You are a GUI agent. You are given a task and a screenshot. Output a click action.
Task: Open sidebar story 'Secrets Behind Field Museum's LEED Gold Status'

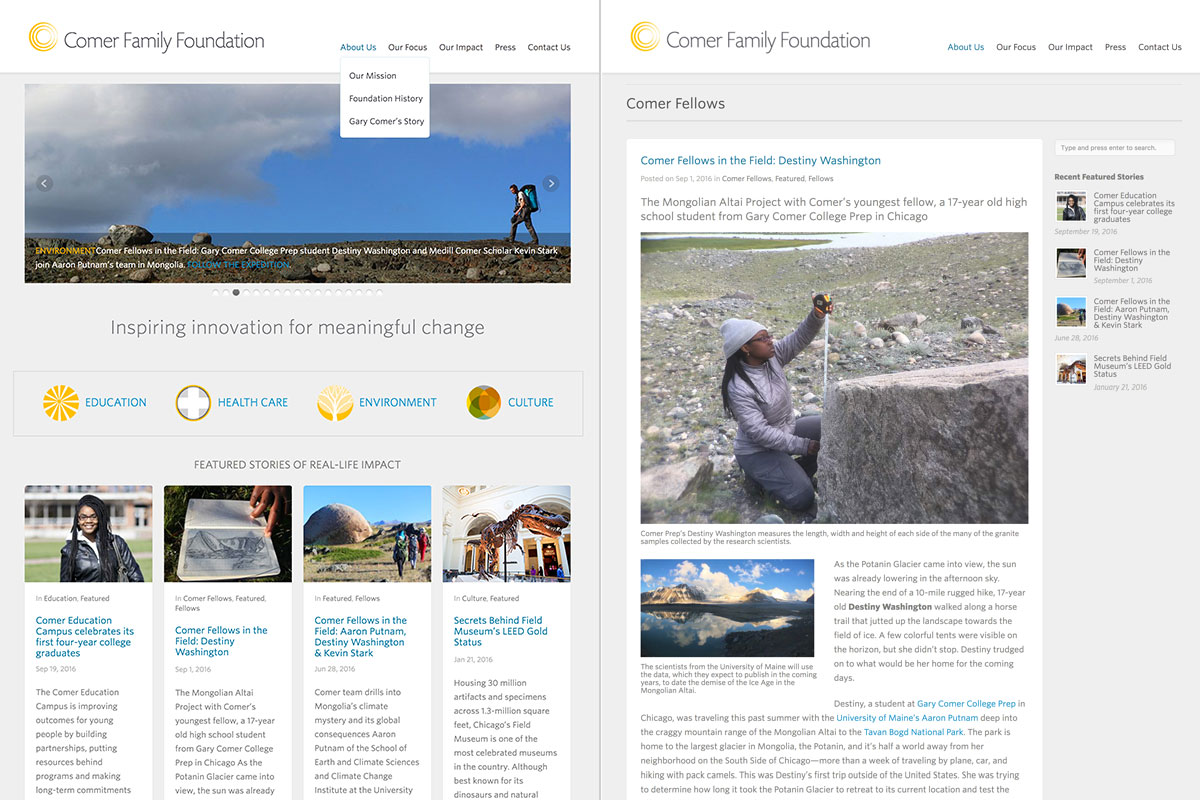click(1132, 366)
